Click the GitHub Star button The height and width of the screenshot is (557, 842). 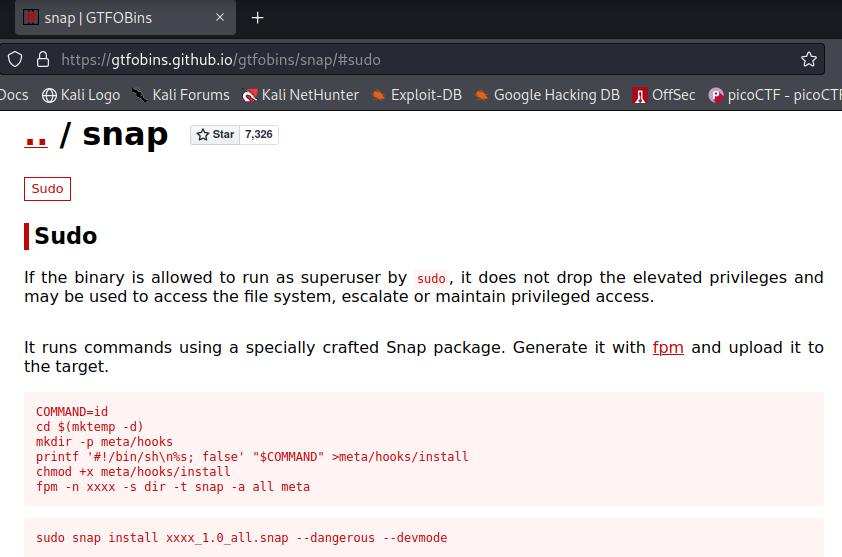point(215,134)
